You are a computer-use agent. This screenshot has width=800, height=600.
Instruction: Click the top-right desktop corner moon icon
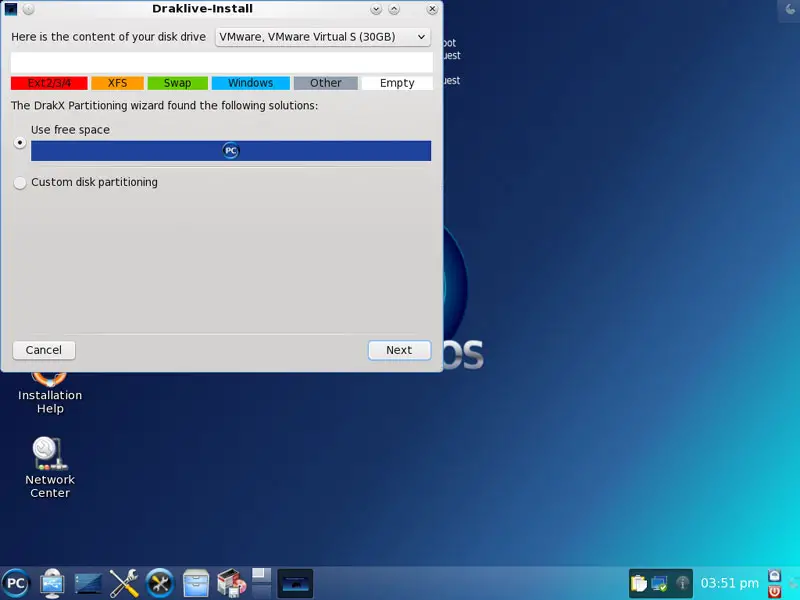tap(789, 10)
